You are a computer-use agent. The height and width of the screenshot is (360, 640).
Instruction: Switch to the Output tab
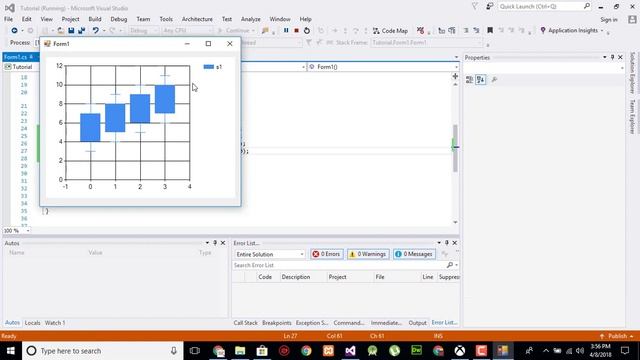pos(418,323)
